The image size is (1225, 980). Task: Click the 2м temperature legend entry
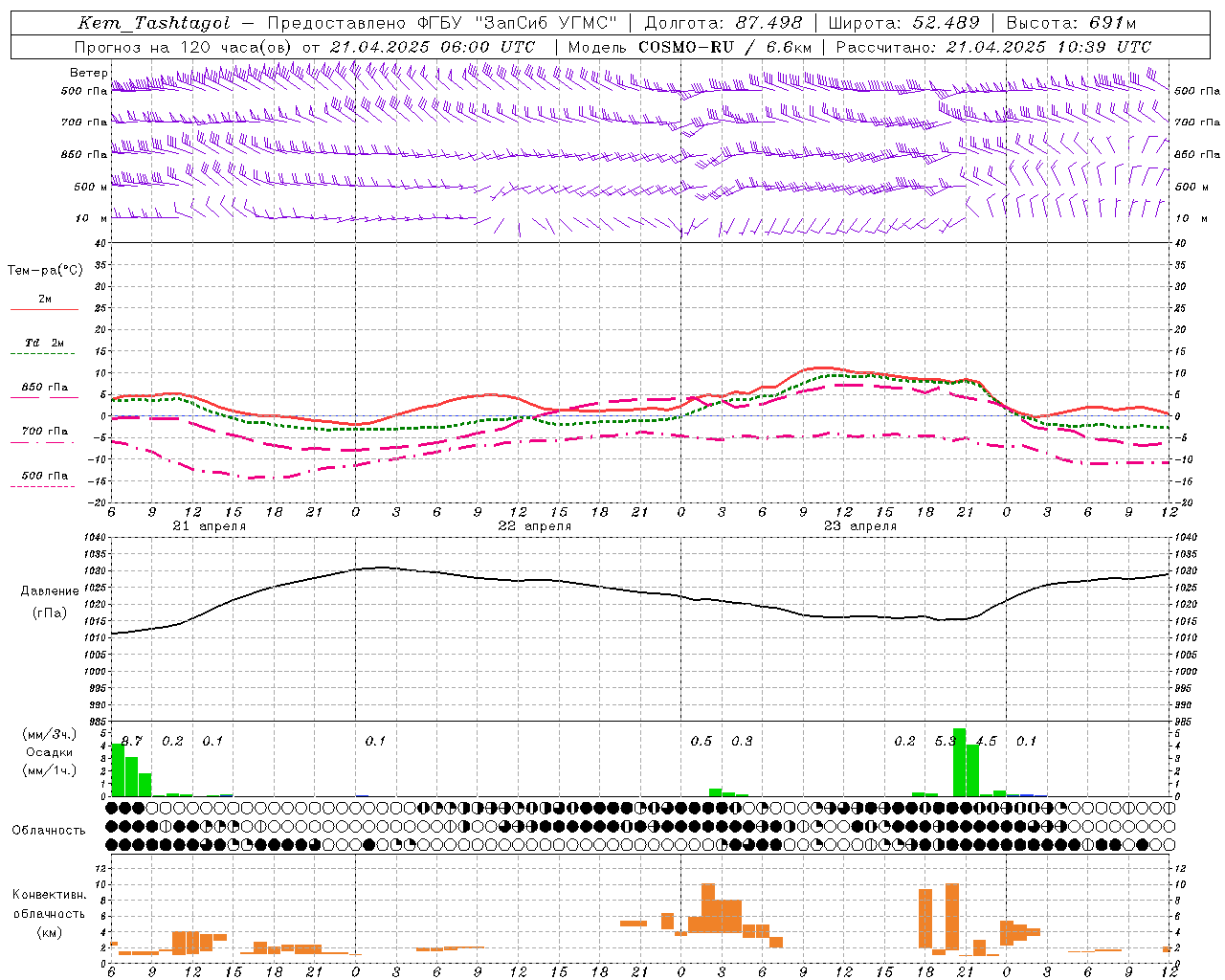coord(45,299)
